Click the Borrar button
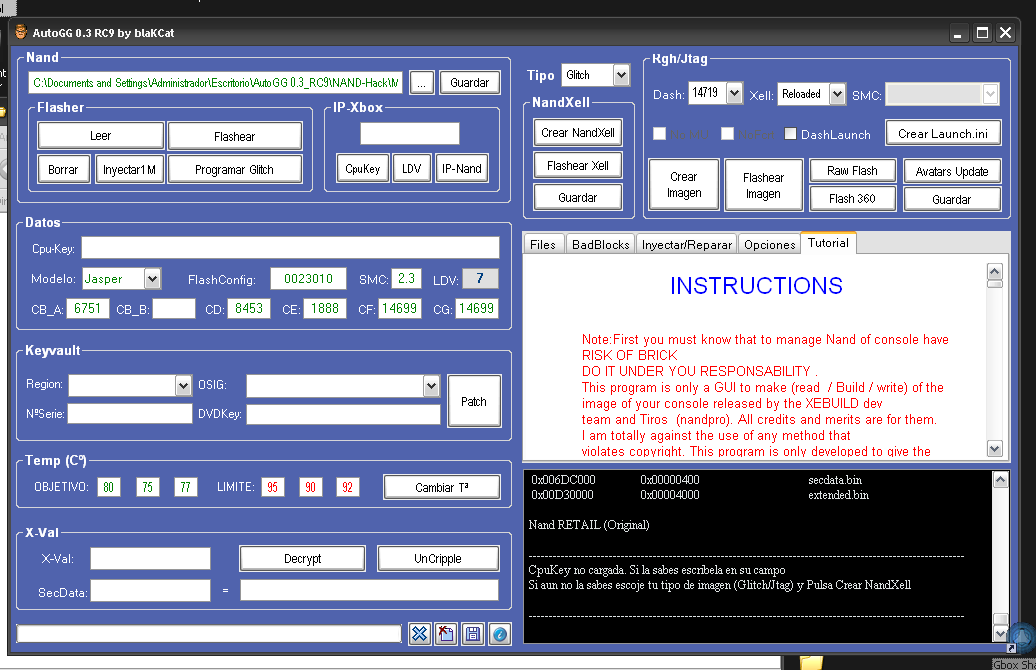The height and width of the screenshot is (670, 1036). (x=63, y=169)
